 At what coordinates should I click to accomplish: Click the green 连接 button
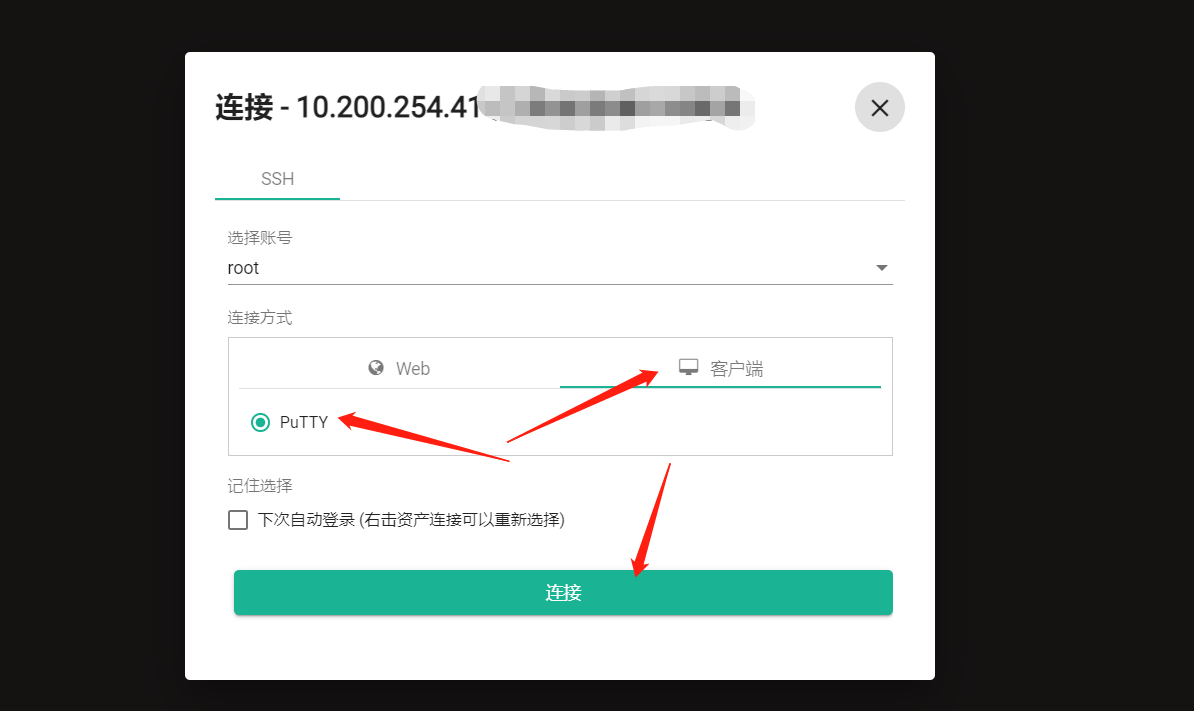[x=563, y=592]
